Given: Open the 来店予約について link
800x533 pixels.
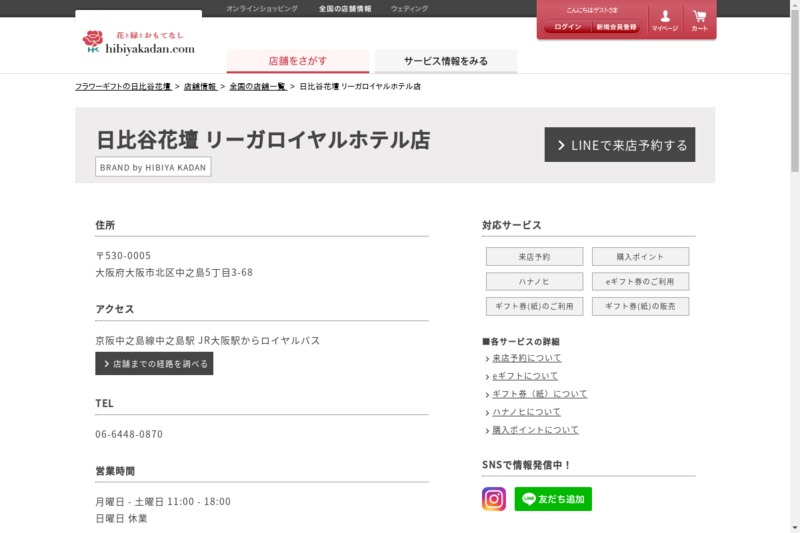Looking at the screenshot, I should (527, 358).
